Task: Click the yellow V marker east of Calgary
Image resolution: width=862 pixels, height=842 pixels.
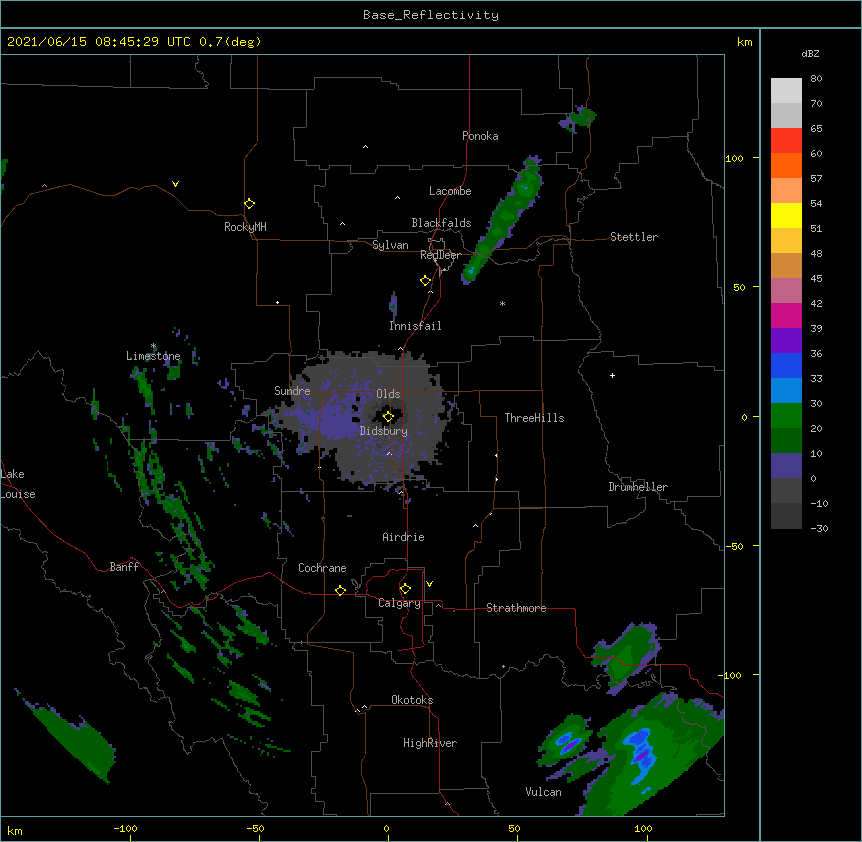Action: click(x=429, y=584)
